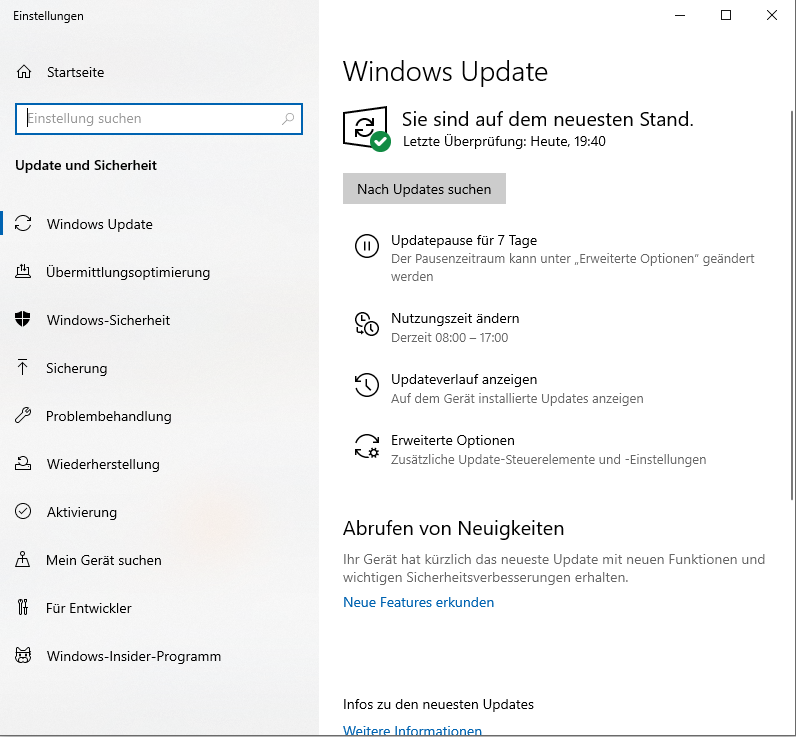The height and width of the screenshot is (737, 796).
Task: Click the Problembehandlung wrench icon
Action: pyautogui.click(x=23, y=415)
